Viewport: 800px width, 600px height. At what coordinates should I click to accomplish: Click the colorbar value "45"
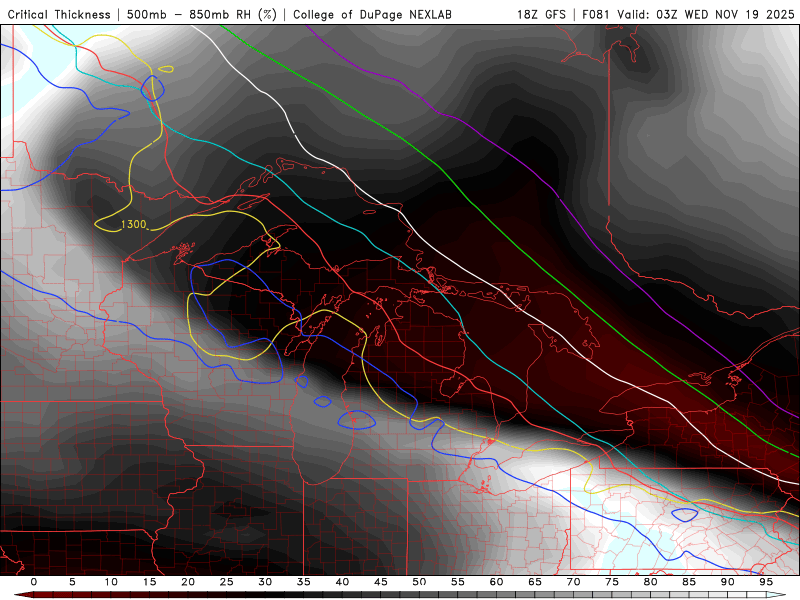(381, 582)
